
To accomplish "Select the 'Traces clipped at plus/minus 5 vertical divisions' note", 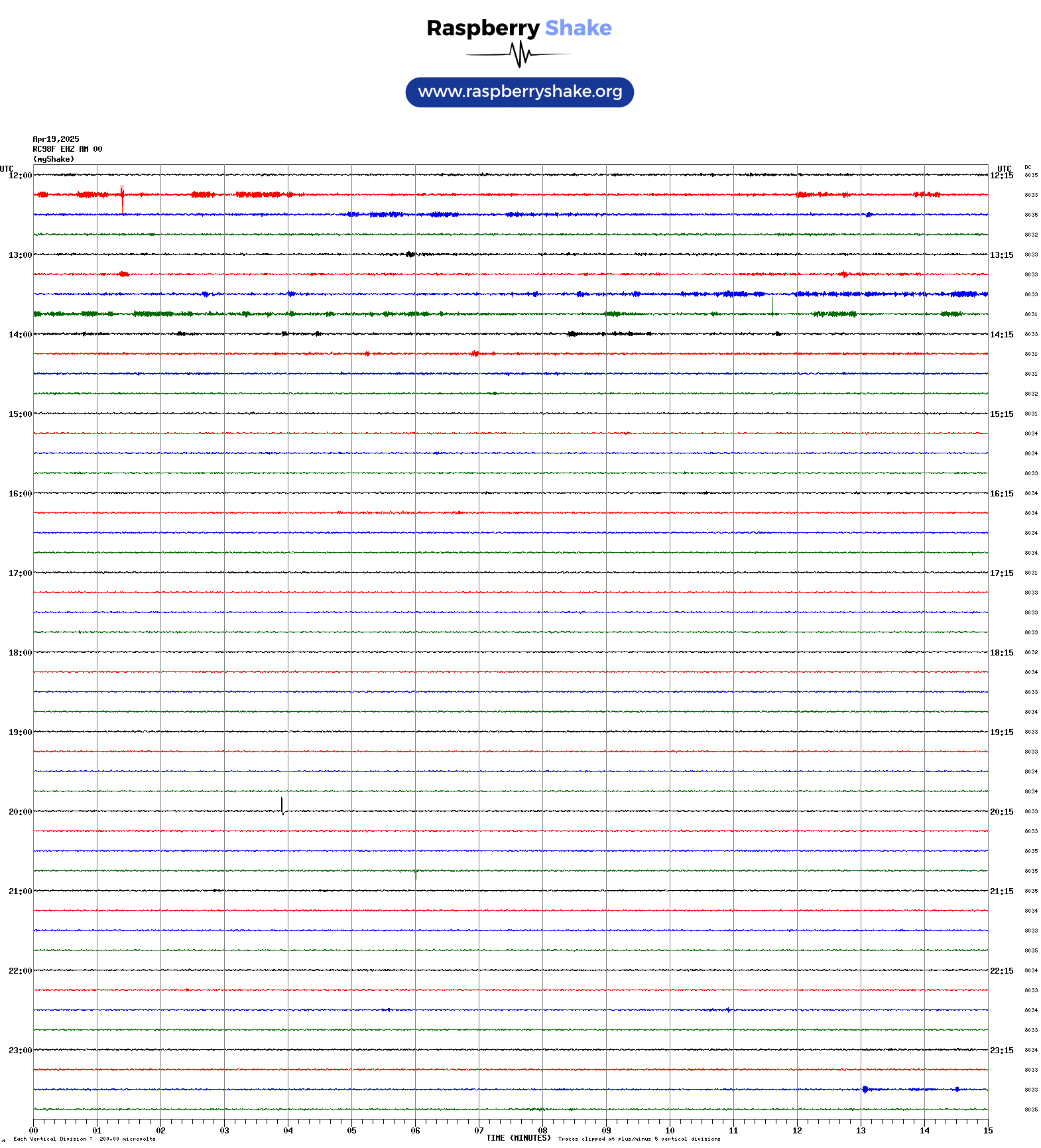I will pos(639,1139).
